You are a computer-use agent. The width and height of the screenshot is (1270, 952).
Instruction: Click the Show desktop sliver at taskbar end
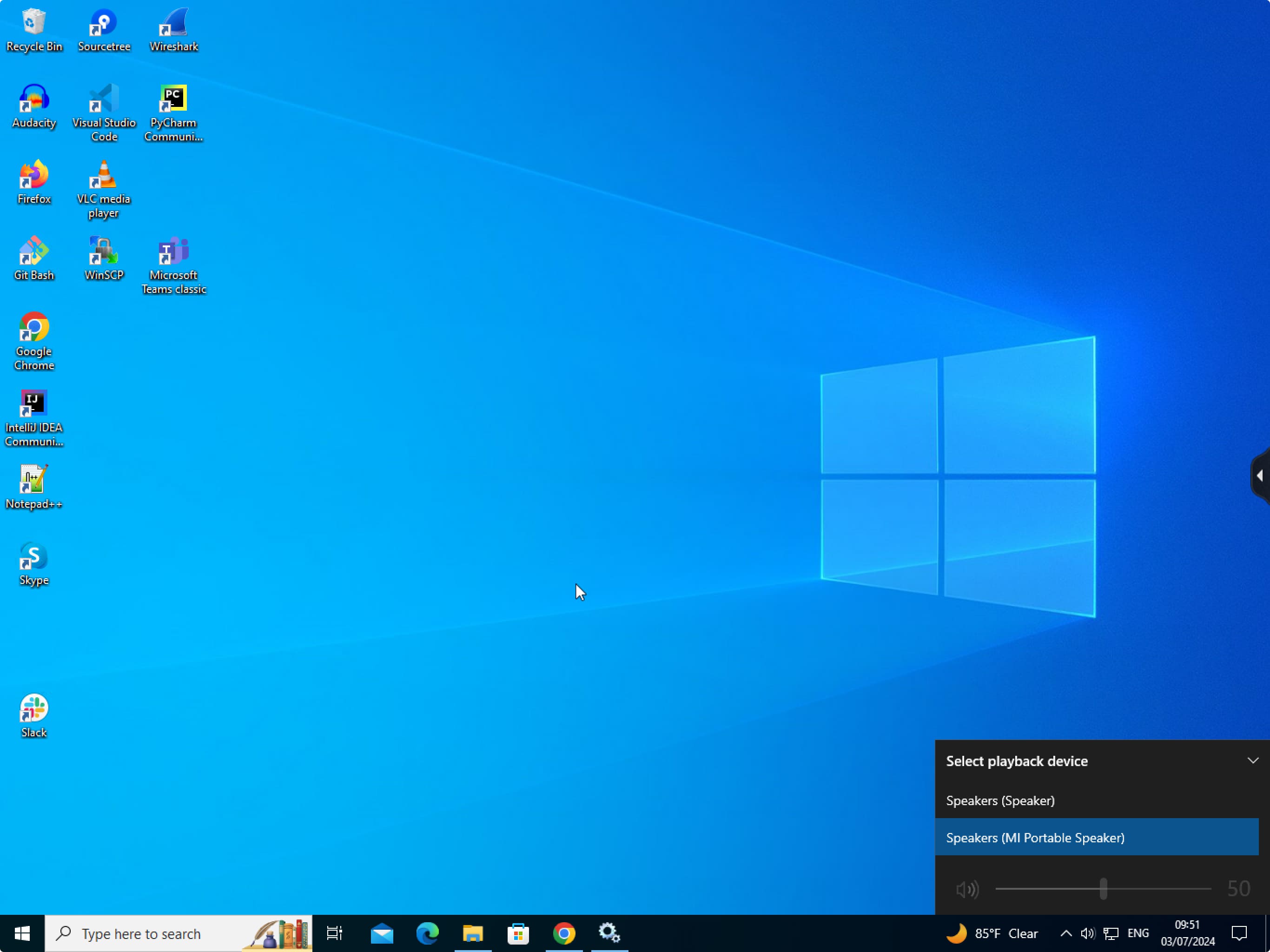coord(1267,933)
